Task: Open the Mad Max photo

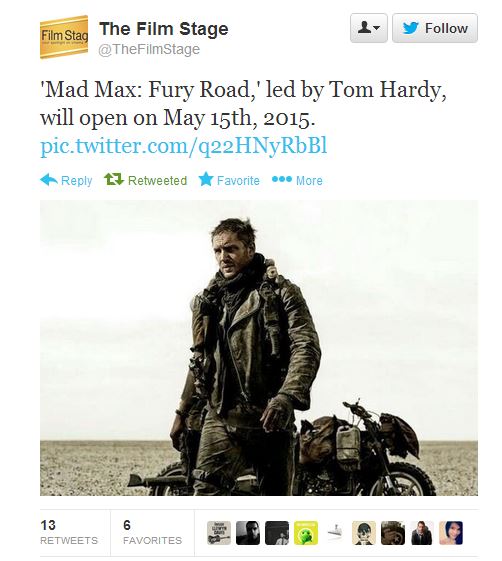Action: pyautogui.click(x=259, y=348)
